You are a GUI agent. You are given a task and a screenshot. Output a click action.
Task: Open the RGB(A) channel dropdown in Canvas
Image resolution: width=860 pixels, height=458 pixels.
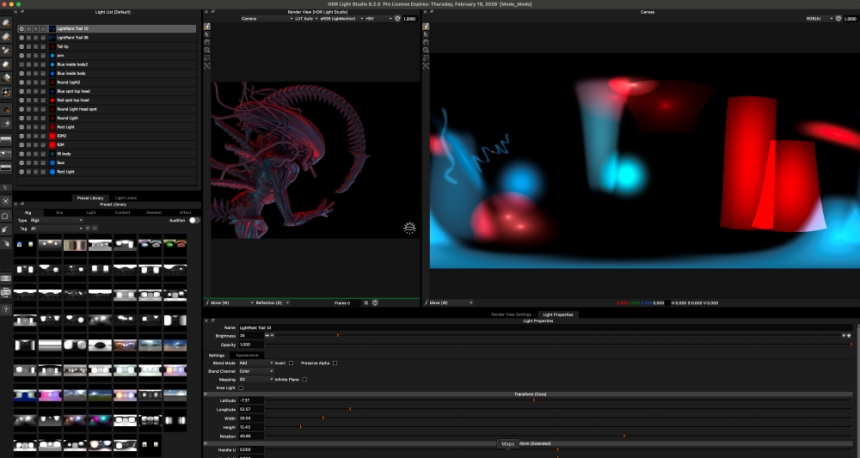(x=819, y=19)
